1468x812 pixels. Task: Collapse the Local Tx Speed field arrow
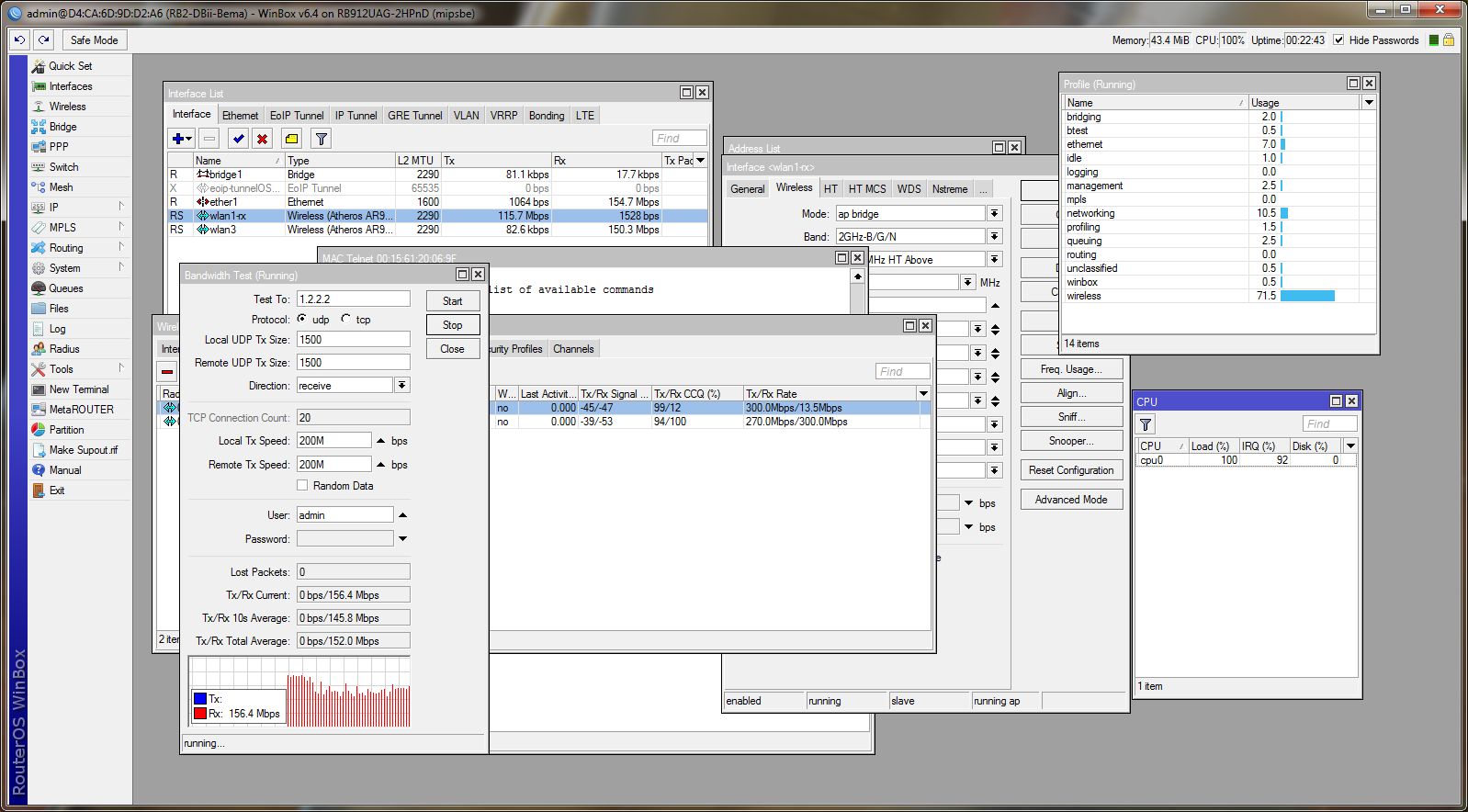(x=380, y=440)
